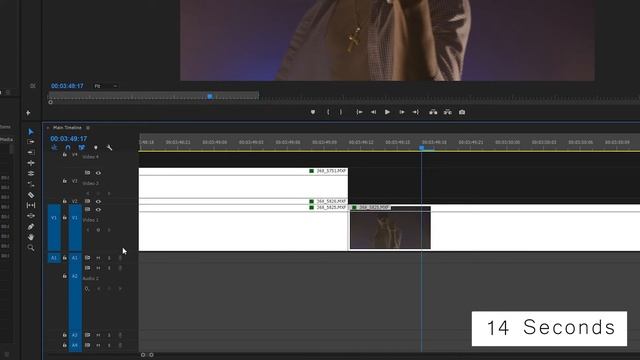Select the Slip tool
The height and width of the screenshot is (360, 640).
pos(31,205)
